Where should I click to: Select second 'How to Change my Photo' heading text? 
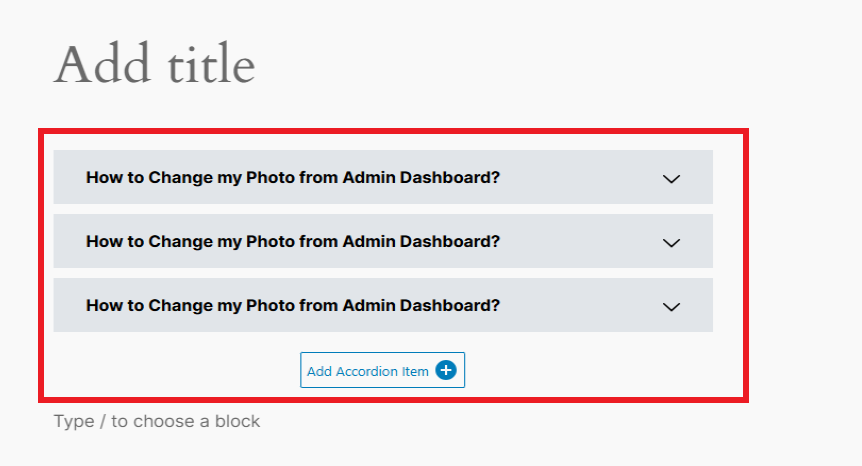293,241
